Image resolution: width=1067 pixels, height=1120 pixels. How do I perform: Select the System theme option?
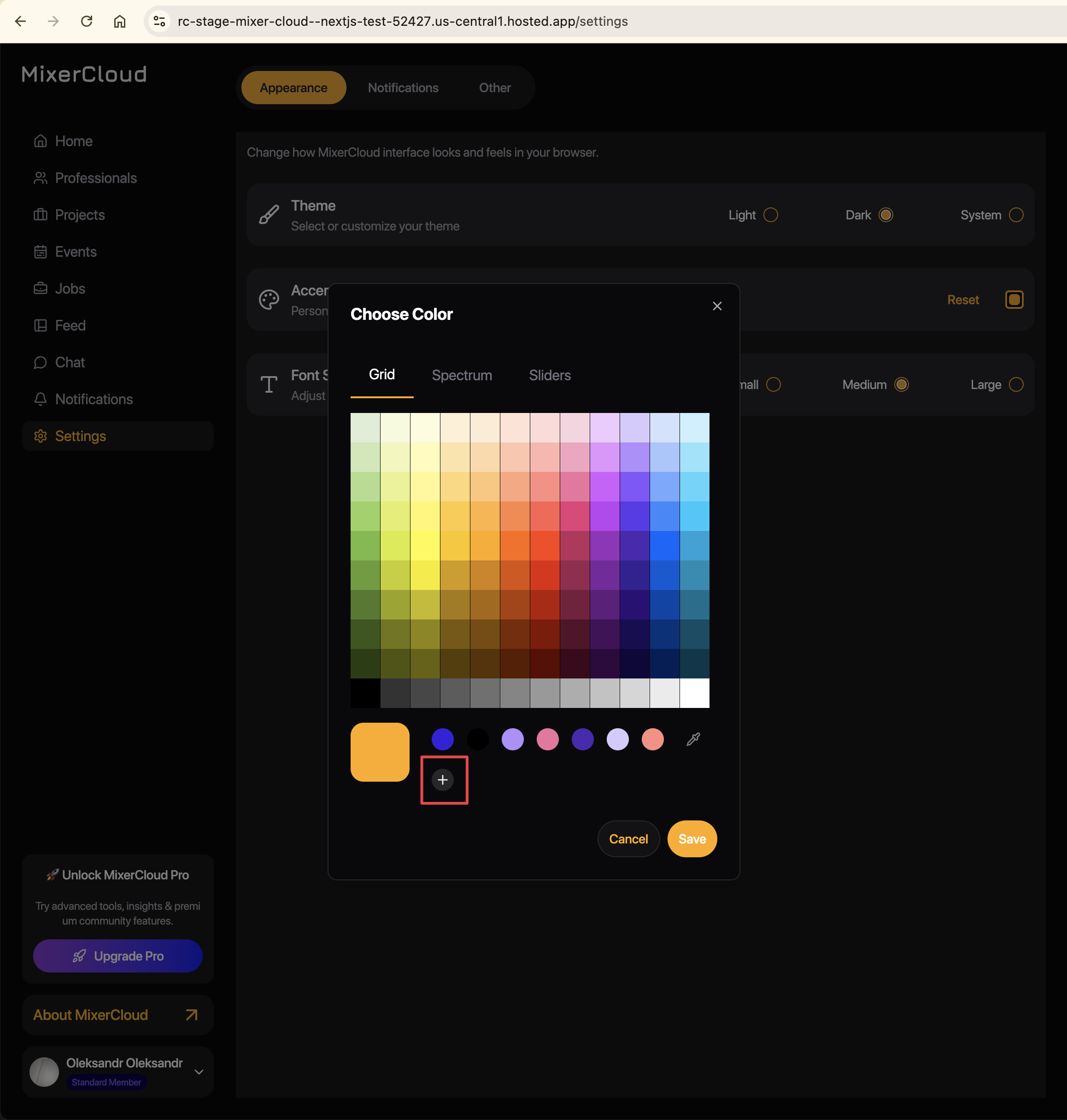tap(1015, 215)
